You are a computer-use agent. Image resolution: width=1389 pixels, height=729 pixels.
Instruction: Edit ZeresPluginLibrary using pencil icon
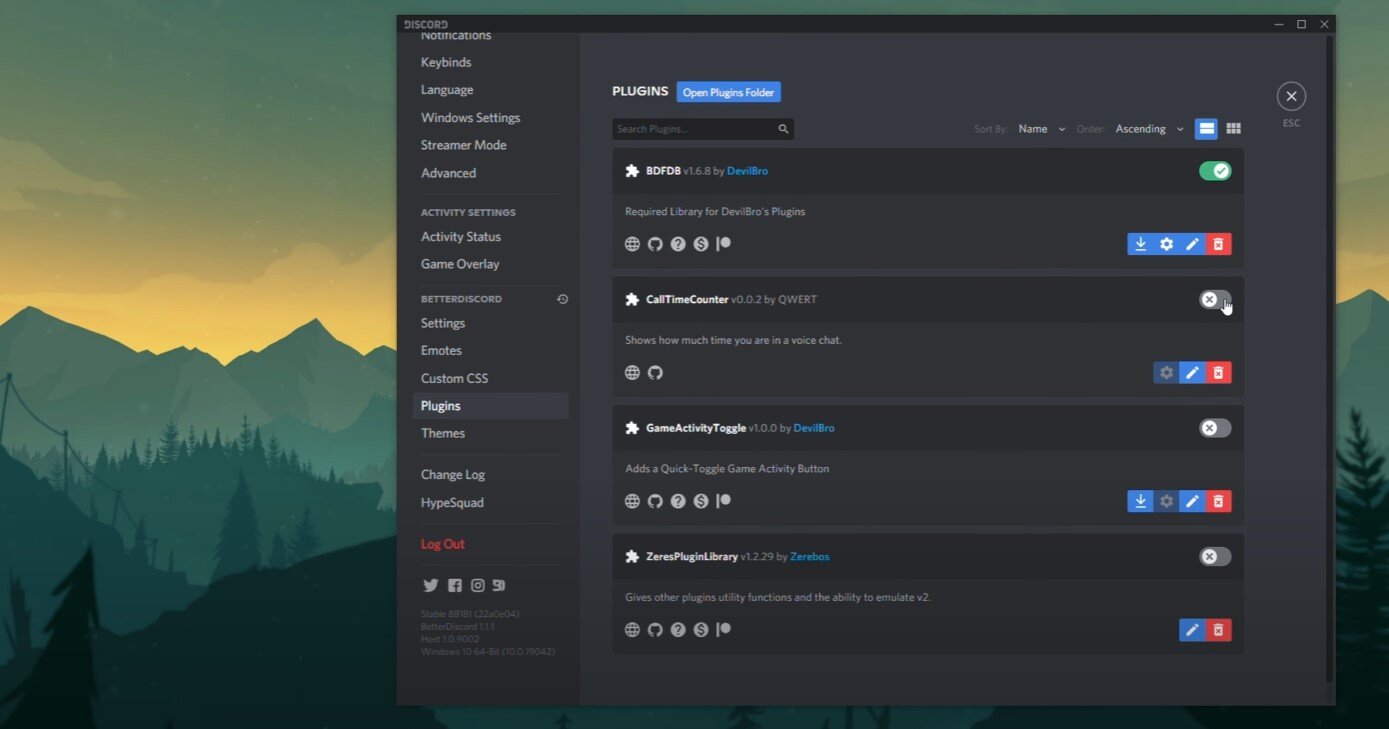(x=1192, y=630)
